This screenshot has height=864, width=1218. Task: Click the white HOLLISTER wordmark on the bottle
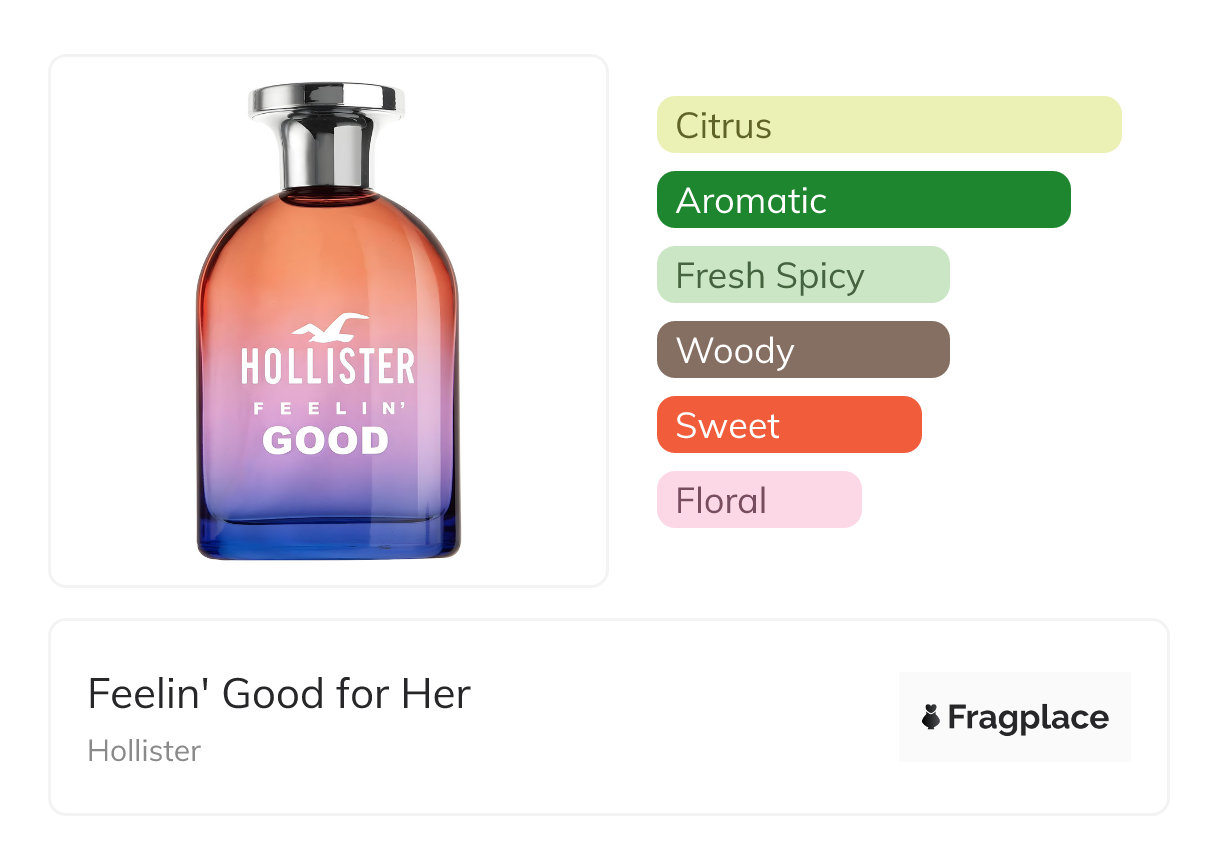[x=327, y=366]
